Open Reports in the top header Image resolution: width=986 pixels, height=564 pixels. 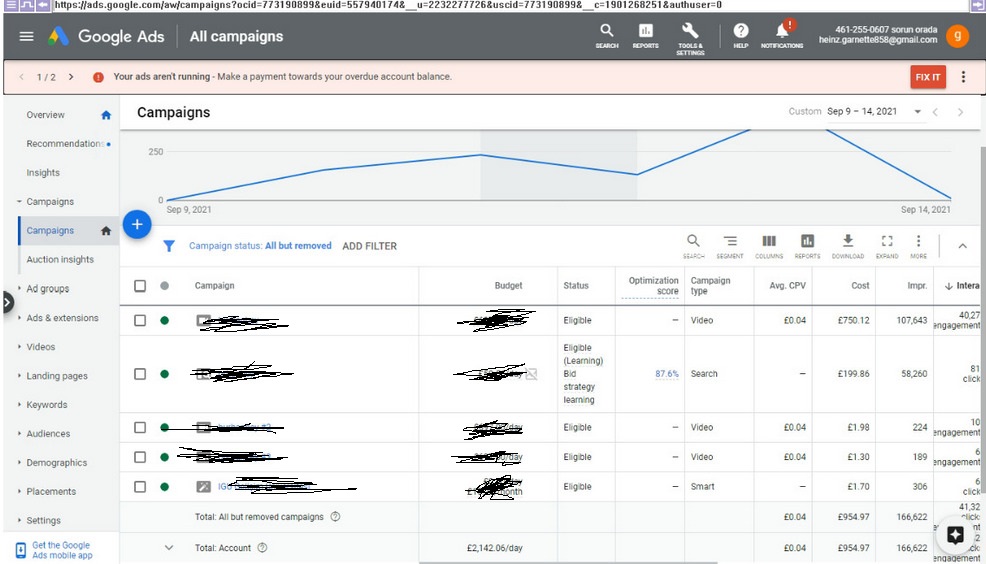[646, 36]
